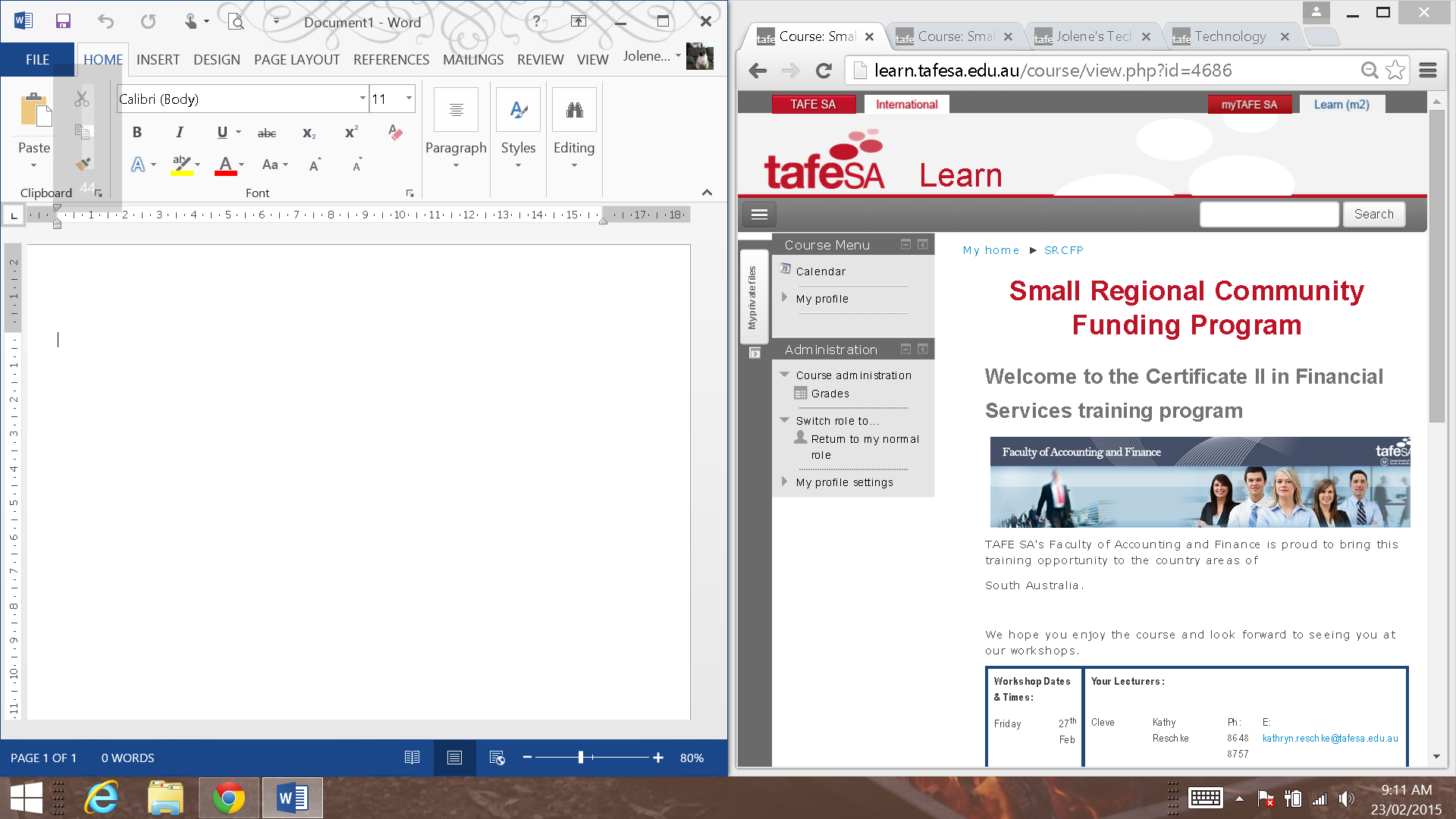Open Internet Explorer from taskbar

102,798
